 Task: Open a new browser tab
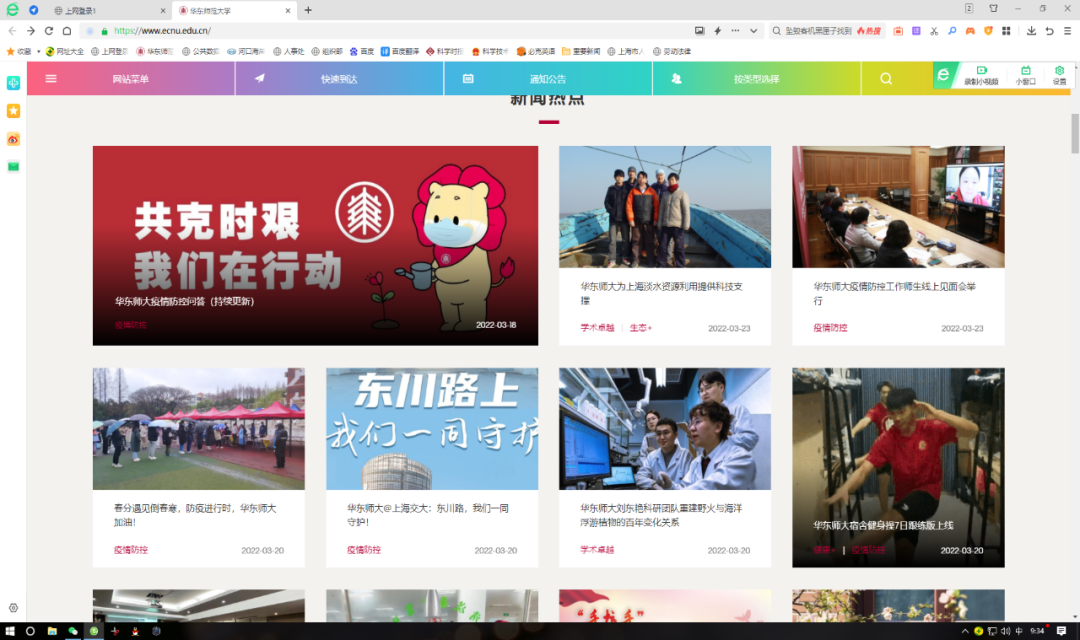tap(308, 10)
